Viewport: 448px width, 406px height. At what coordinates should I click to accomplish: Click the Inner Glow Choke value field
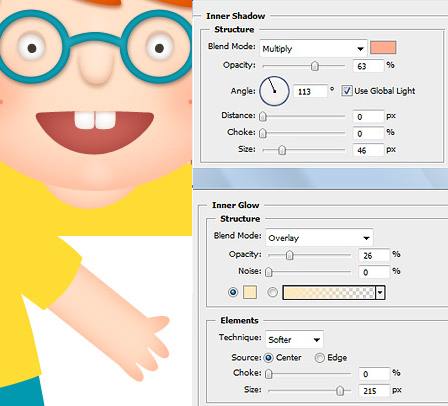[374, 374]
